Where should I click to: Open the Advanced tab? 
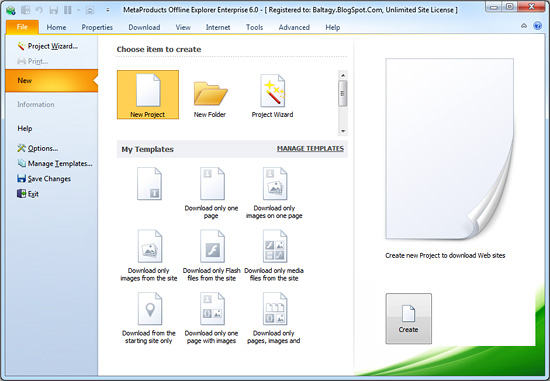(x=294, y=27)
